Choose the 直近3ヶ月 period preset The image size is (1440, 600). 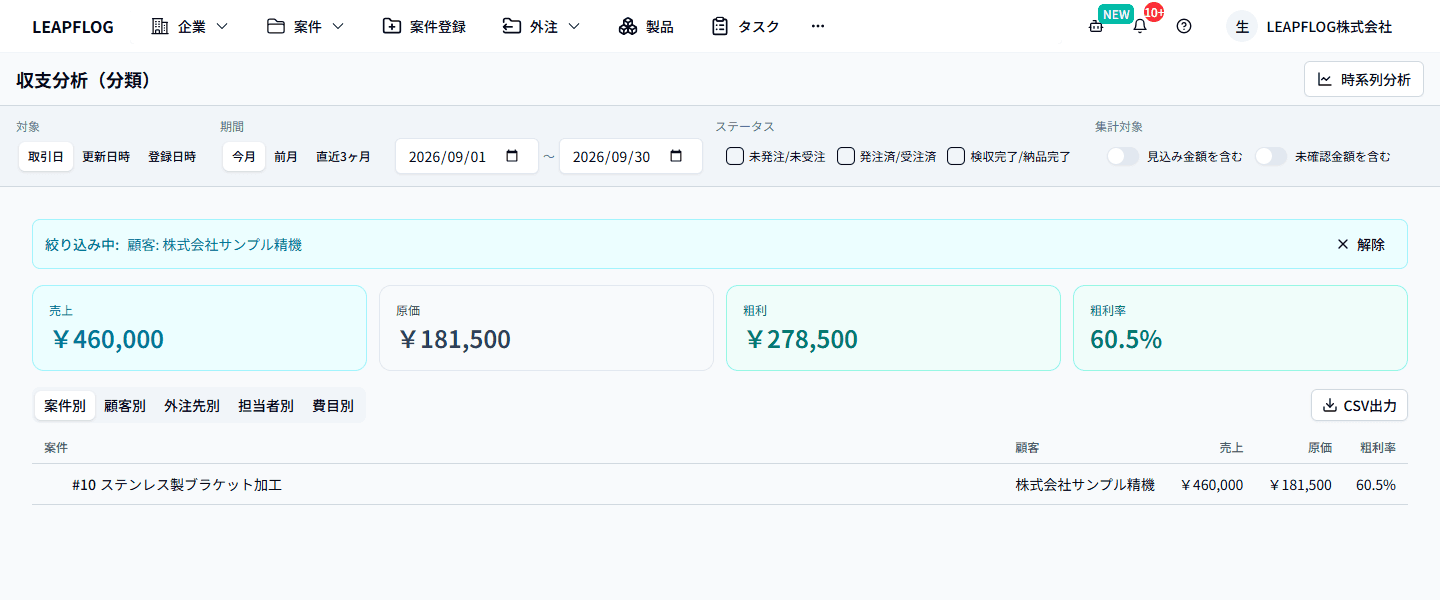click(x=343, y=156)
